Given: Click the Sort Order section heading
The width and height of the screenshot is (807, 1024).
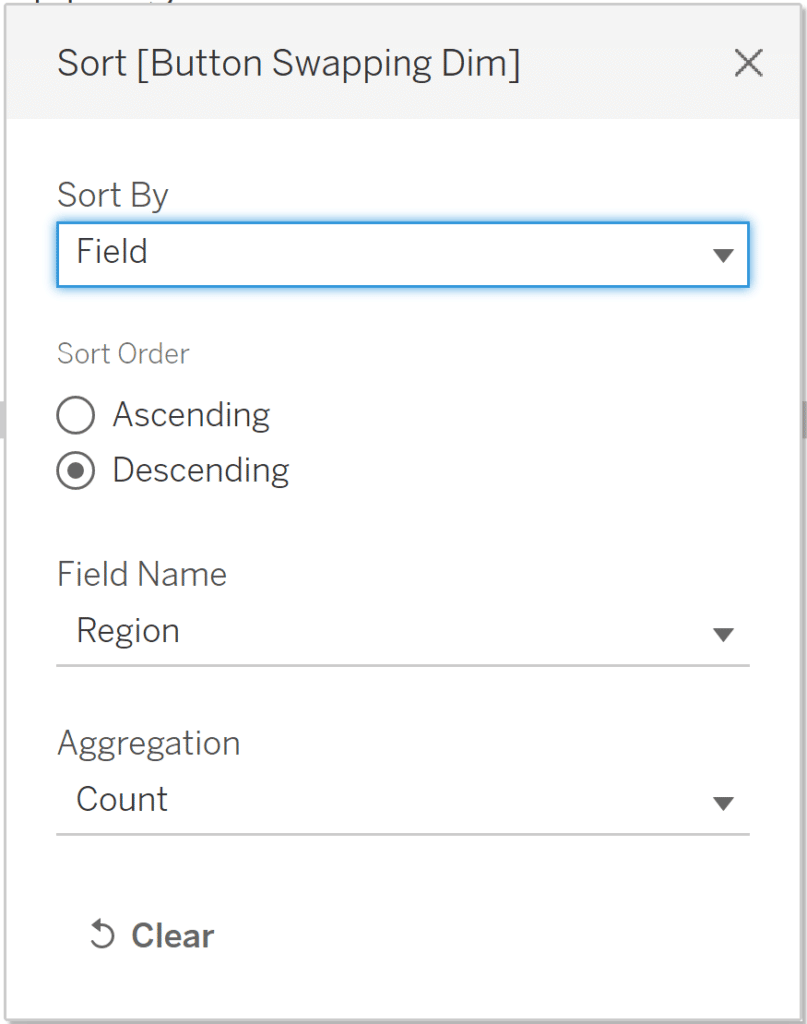Looking at the screenshot, I should (123, 353).
